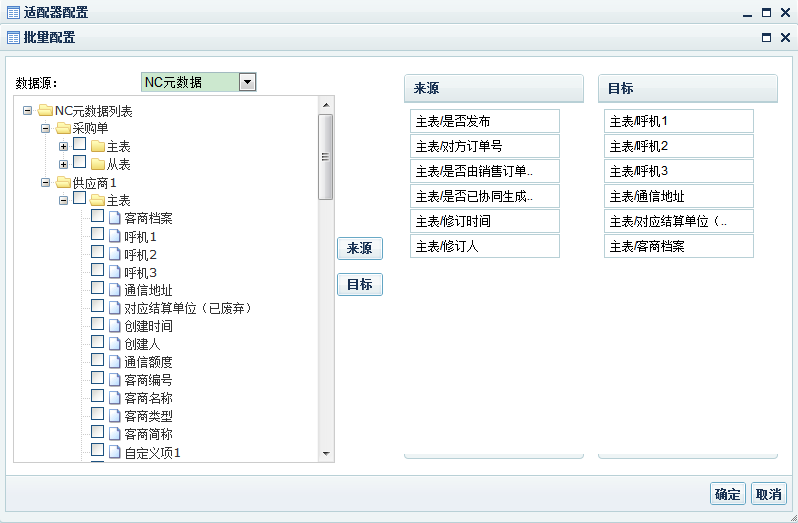798x523 pixels.
Task: Click the 来源 column header
Action: click(x=494, y=89)
